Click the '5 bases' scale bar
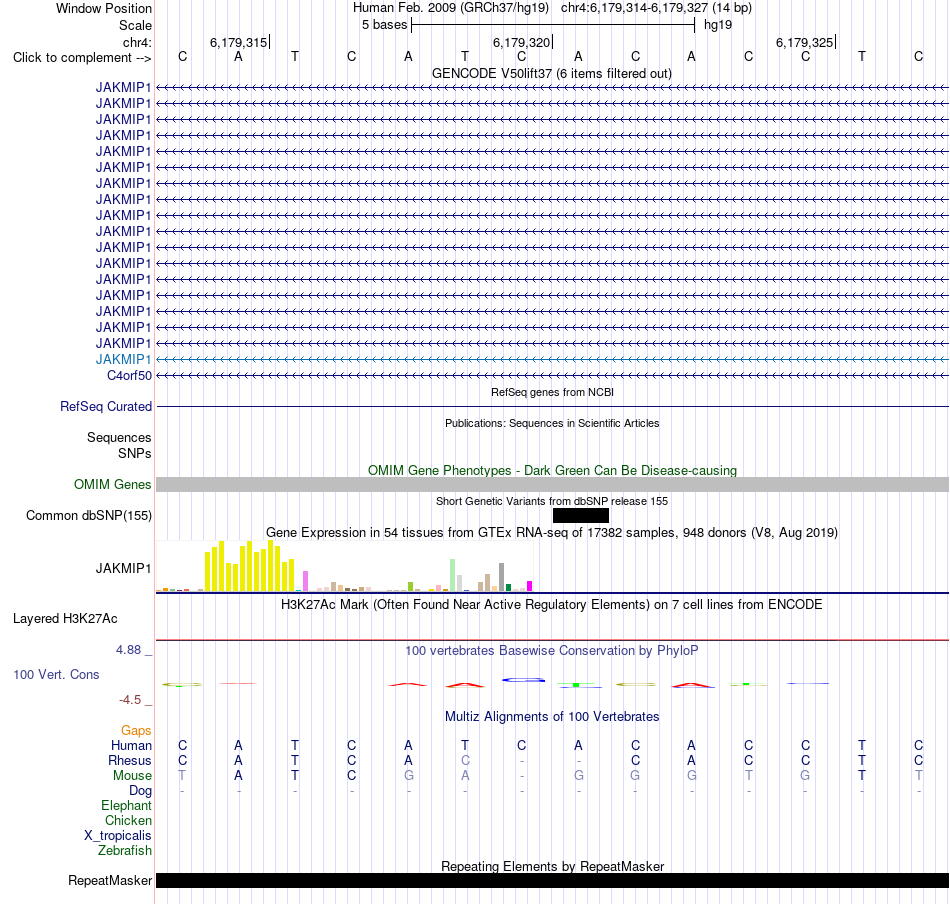The image size is (950, 904). tap(553, 25)
